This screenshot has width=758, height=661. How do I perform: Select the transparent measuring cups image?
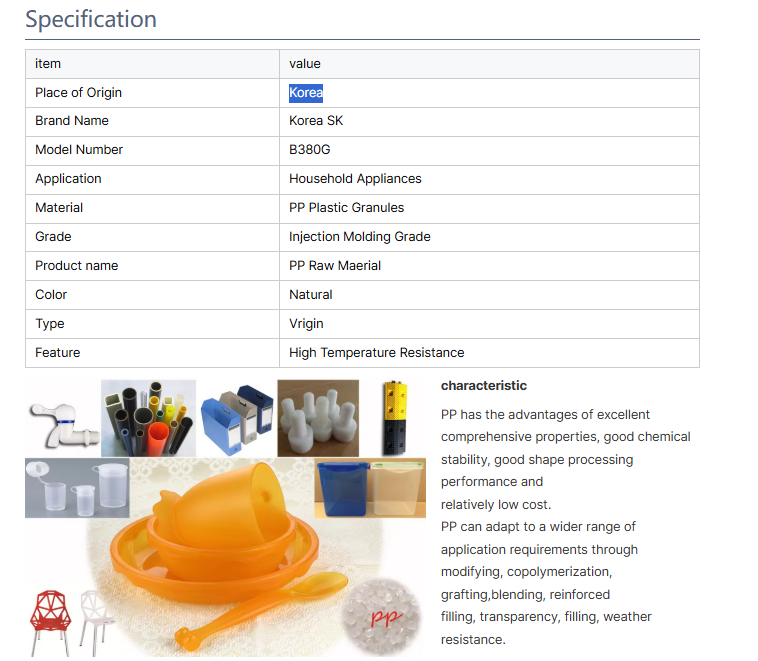[x=75, y=487]
